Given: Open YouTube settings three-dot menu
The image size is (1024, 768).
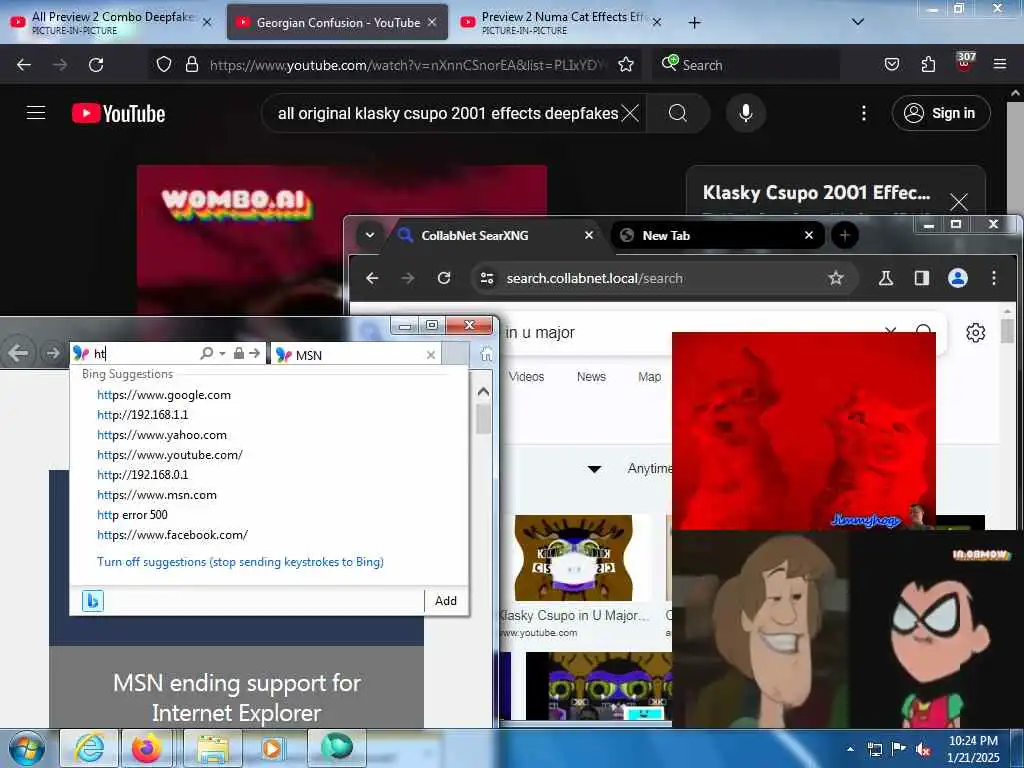Looking at the screenshot, I should point(863,113).
